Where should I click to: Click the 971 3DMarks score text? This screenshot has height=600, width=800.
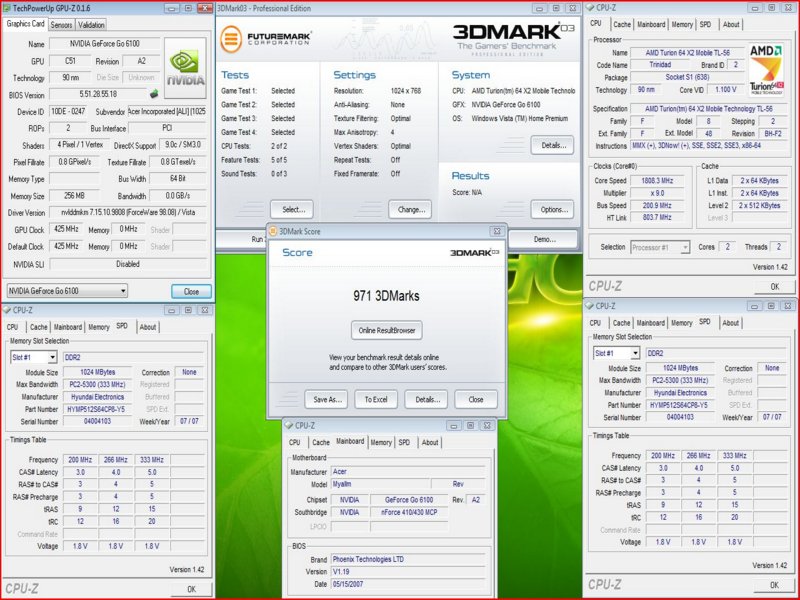pyautogui.click(x=386, y=295)
